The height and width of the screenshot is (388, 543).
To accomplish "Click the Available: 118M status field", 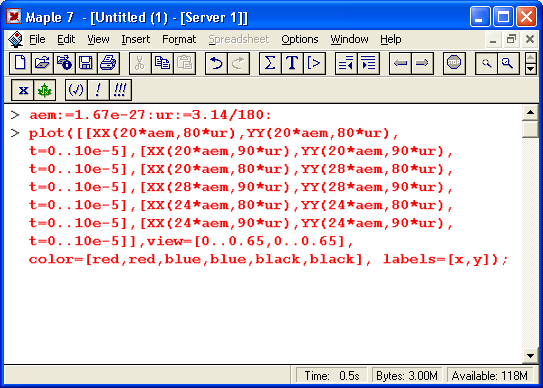I will (x=490, y=376).
